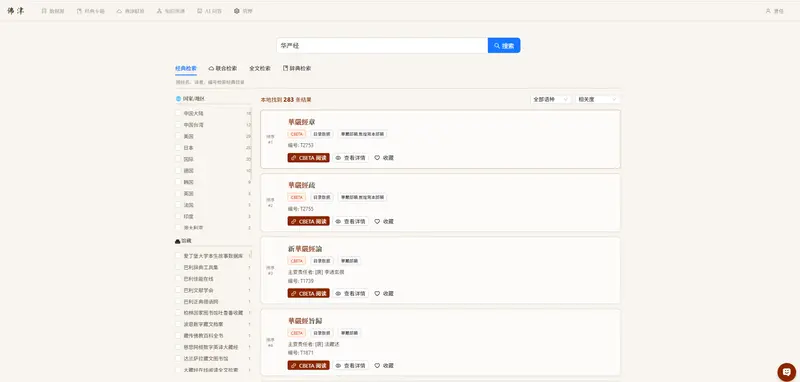Check the 中国台湾 country filter
Image resolution: width=800 pixels, height=382 pixels.
click(178, 125)
